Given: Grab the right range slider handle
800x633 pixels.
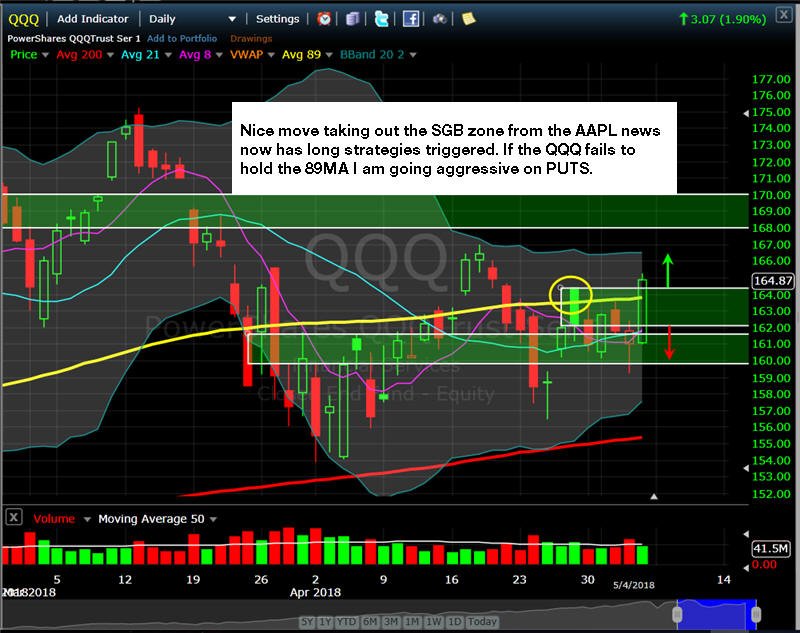Looking at the screenshot, I should (x=756, y=614).
